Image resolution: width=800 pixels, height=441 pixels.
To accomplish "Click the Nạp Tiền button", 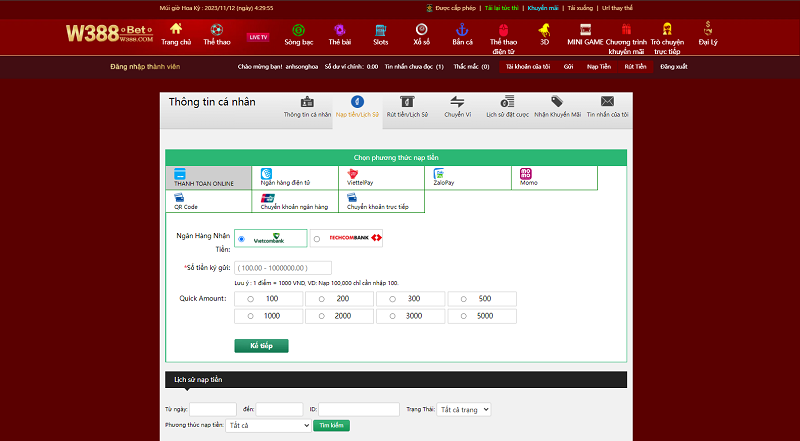I will [599, 67].
